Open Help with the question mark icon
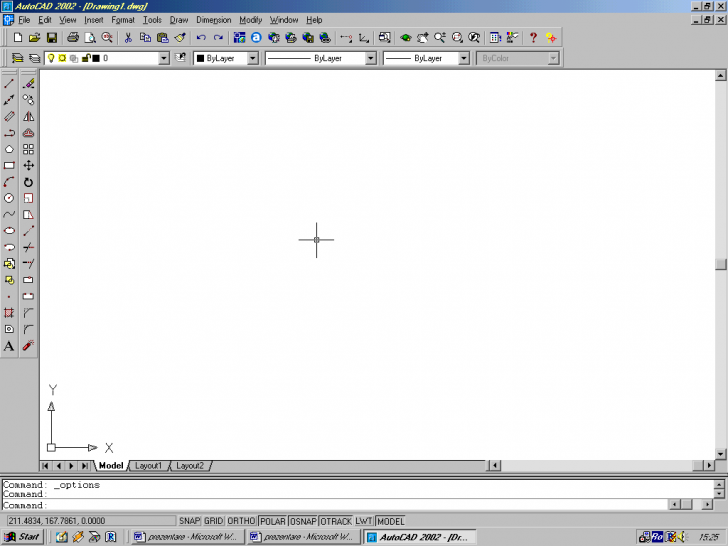 (x=533, y=38)
